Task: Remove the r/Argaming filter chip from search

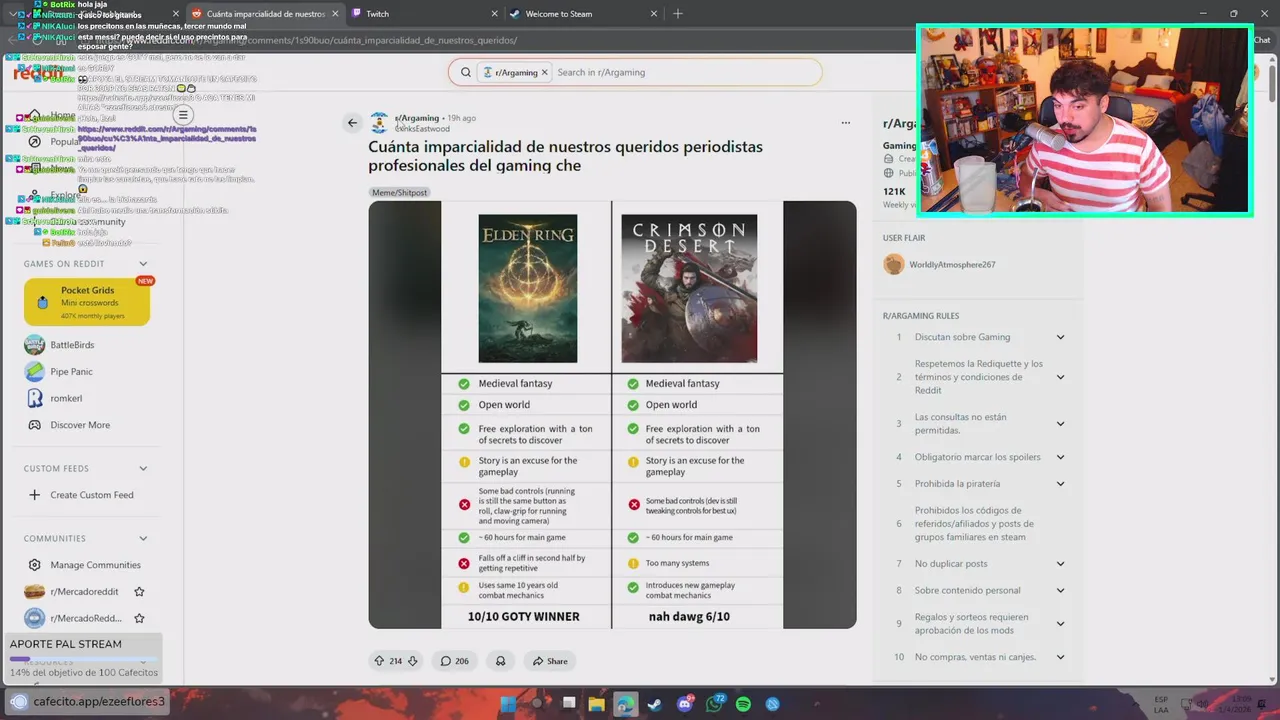Action: pos(545,72)
